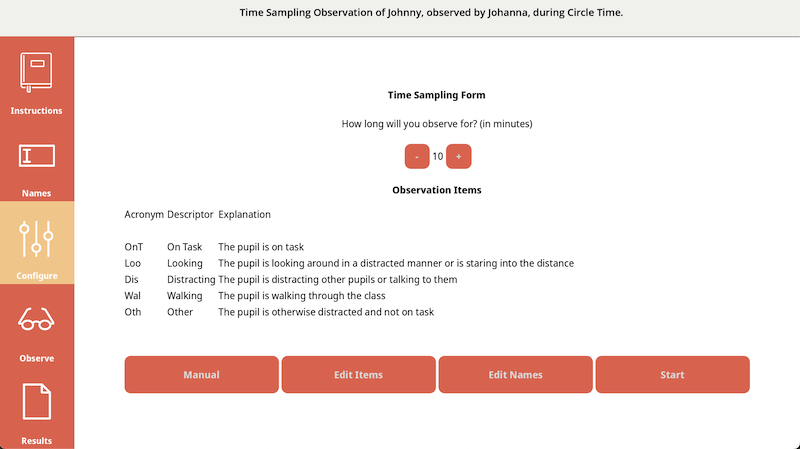Open the Results tab label
This screenshot has height=449, width=800.
[x=36, y=440]
